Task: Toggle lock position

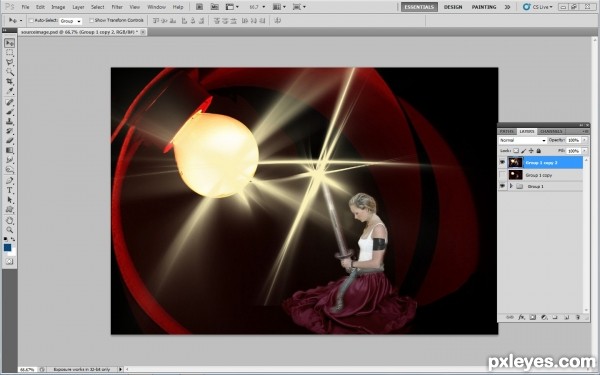Action: (531, 151)
